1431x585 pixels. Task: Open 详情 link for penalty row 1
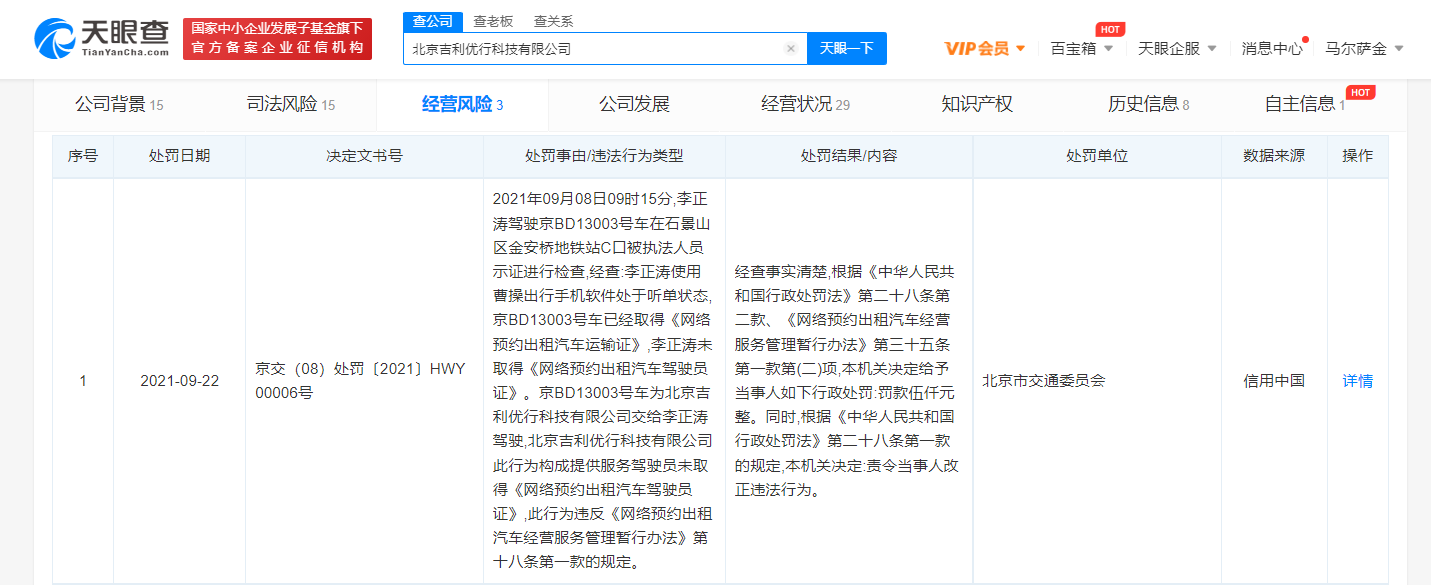coord(1357,381)
